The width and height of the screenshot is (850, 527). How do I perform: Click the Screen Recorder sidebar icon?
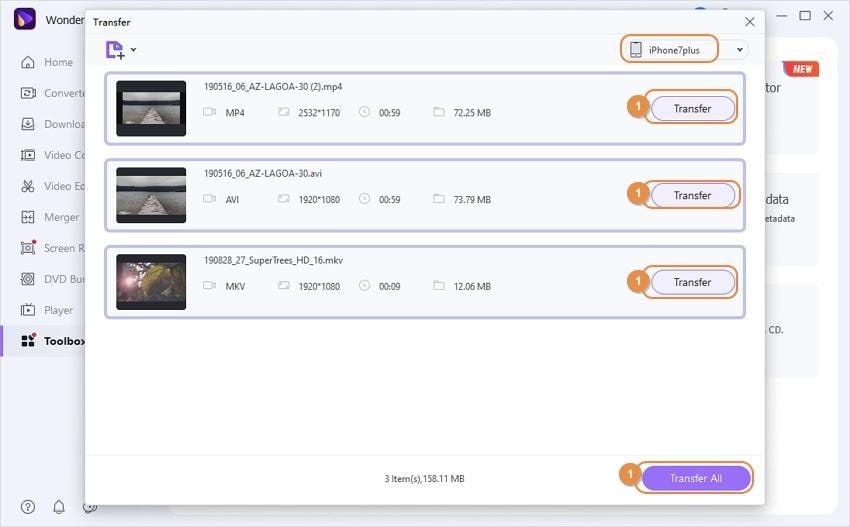[x=28, y=248]
